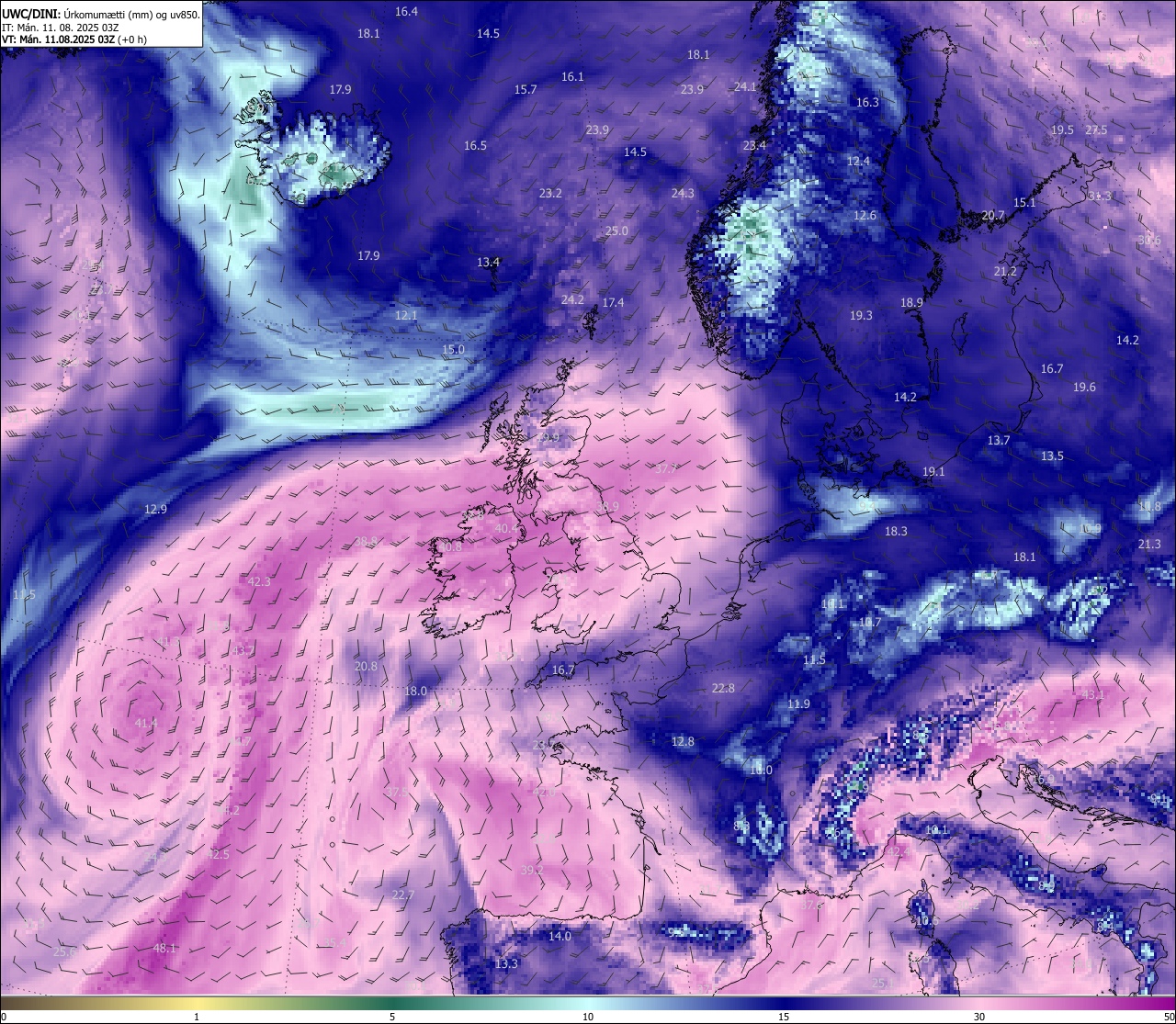
Task: Click the 16.1 value on the map
Action: coord(572,76)
